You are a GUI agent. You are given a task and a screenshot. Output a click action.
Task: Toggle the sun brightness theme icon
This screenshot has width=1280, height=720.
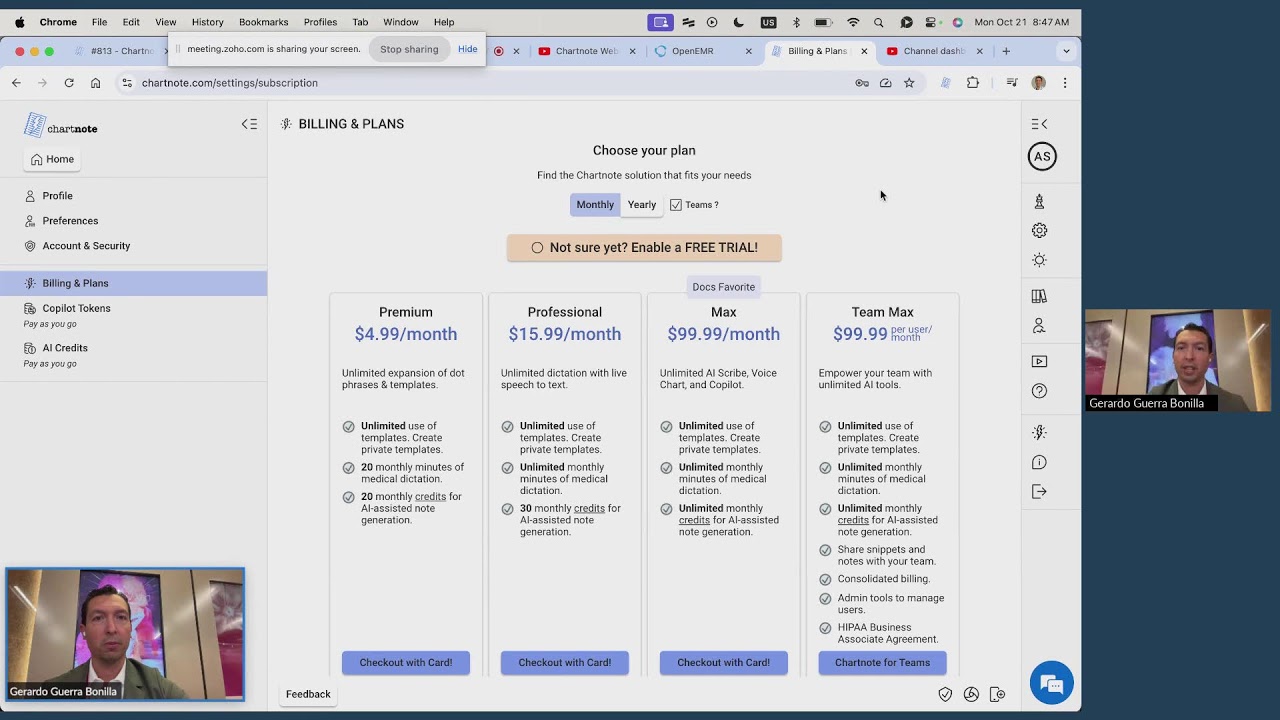[x=1039, y=260]
